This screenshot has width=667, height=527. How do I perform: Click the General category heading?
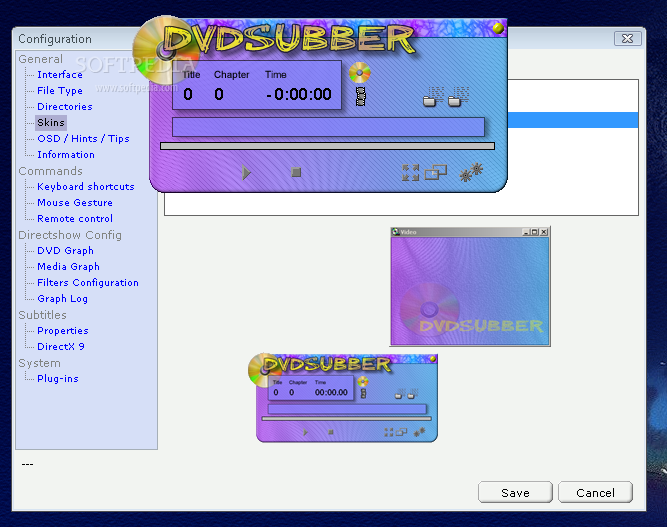click(40, 59)
